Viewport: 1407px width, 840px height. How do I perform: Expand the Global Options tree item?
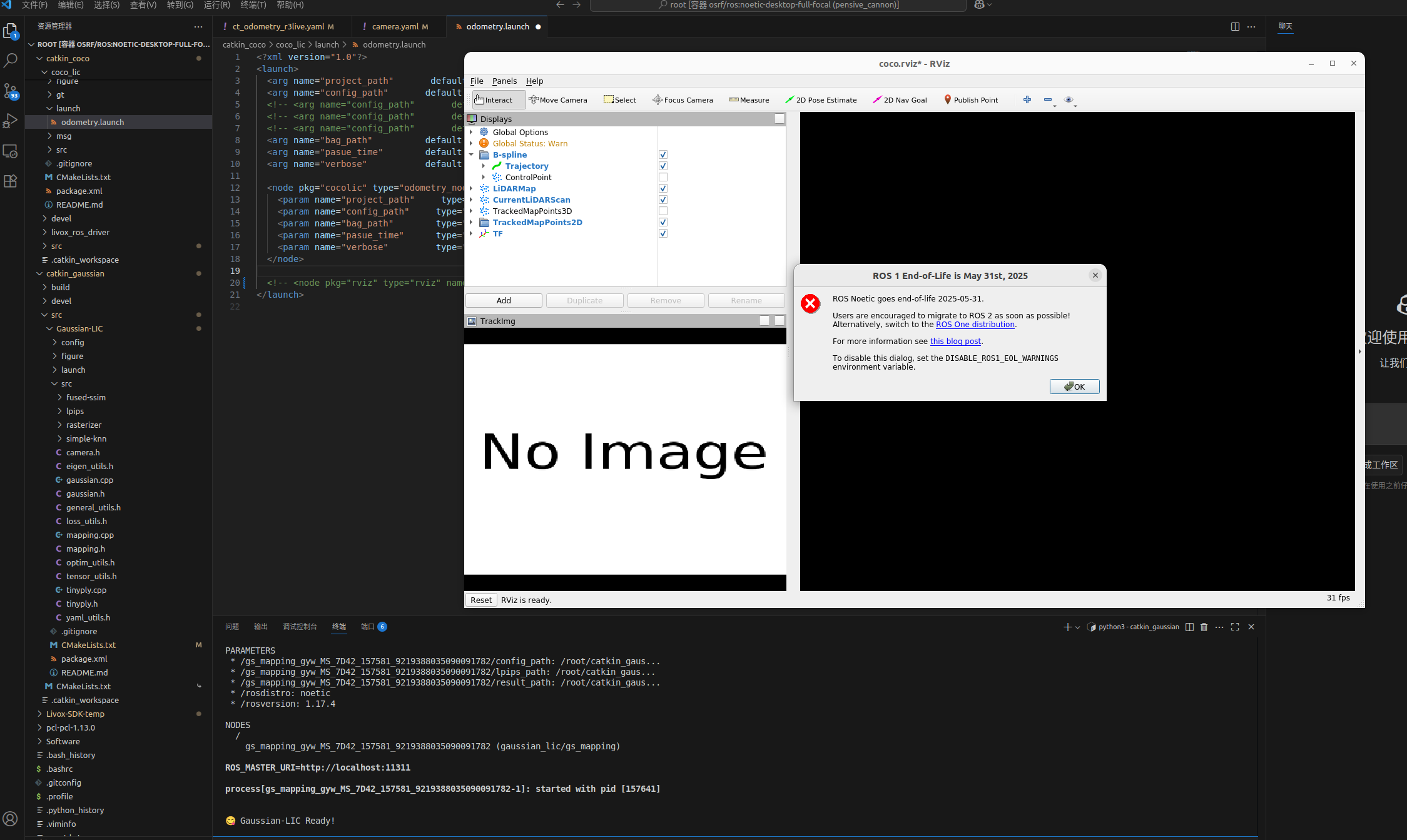[471, 133]
